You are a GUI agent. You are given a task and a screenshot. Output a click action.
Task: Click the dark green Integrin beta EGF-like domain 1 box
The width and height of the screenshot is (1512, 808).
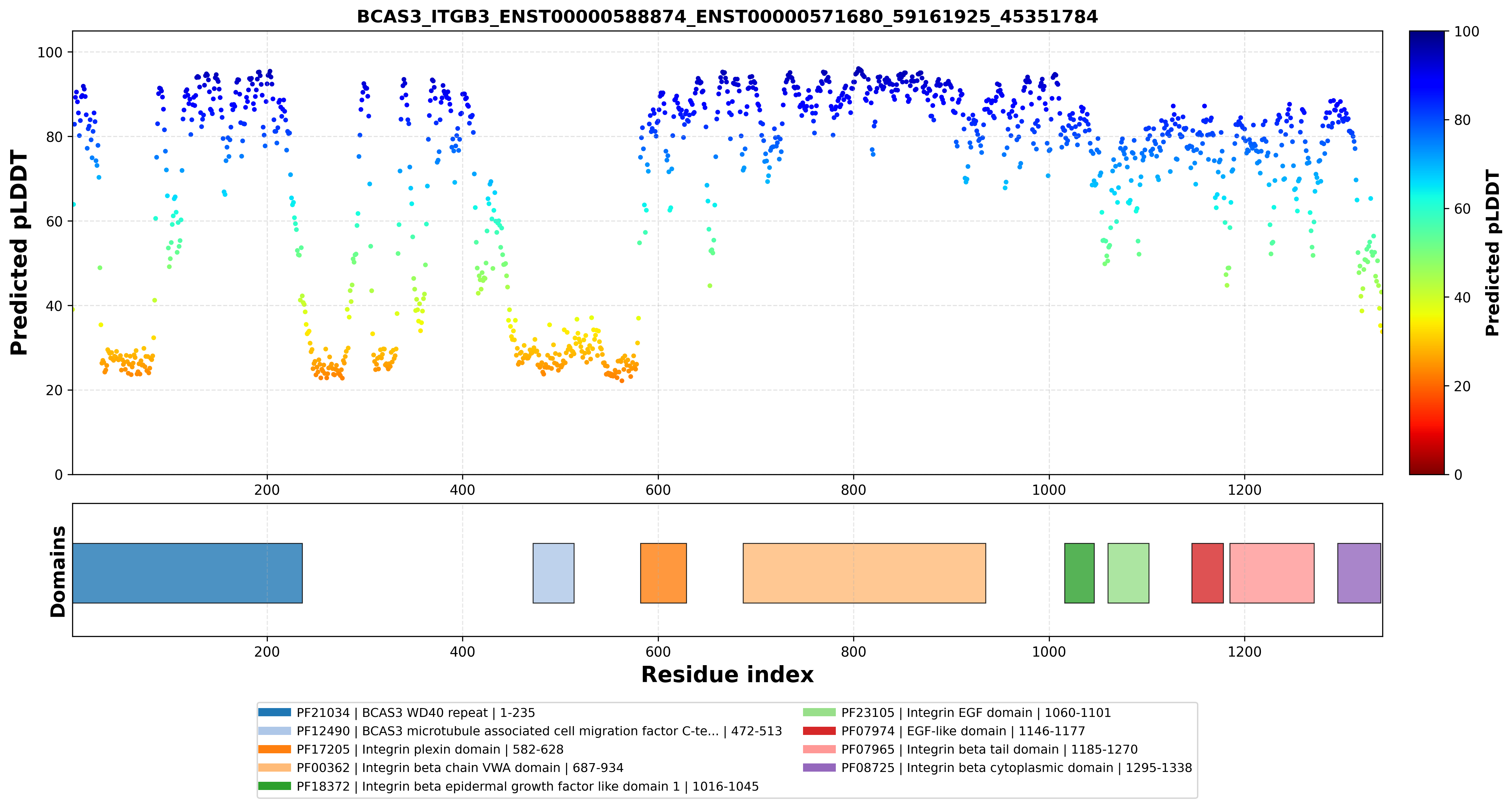point(1079,573)
